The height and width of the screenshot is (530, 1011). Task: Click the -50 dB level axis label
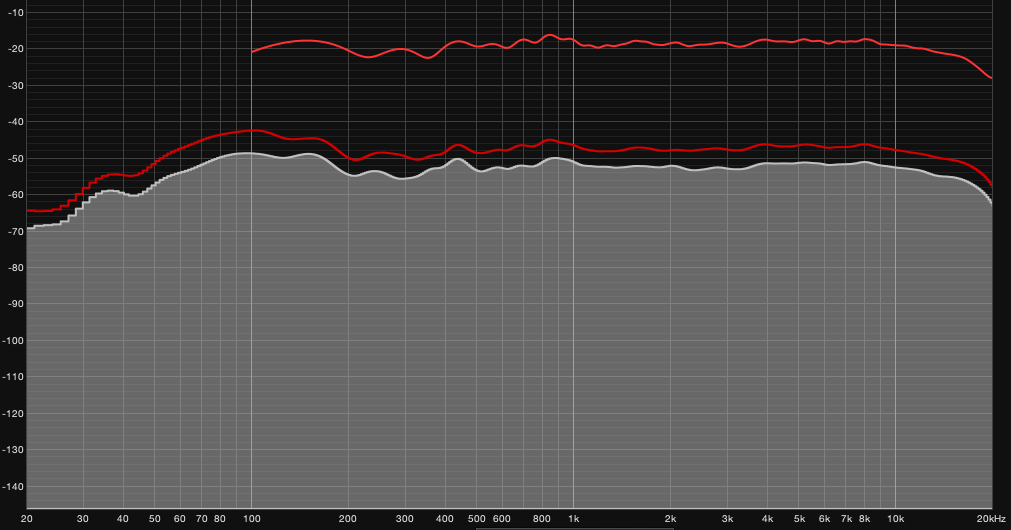tap(14, 159)
